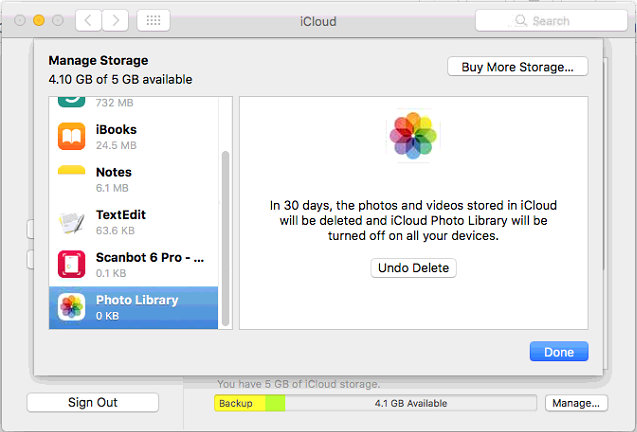Show all preferences grid button
This screenshot has width=637, height=432.
(152, 20)
